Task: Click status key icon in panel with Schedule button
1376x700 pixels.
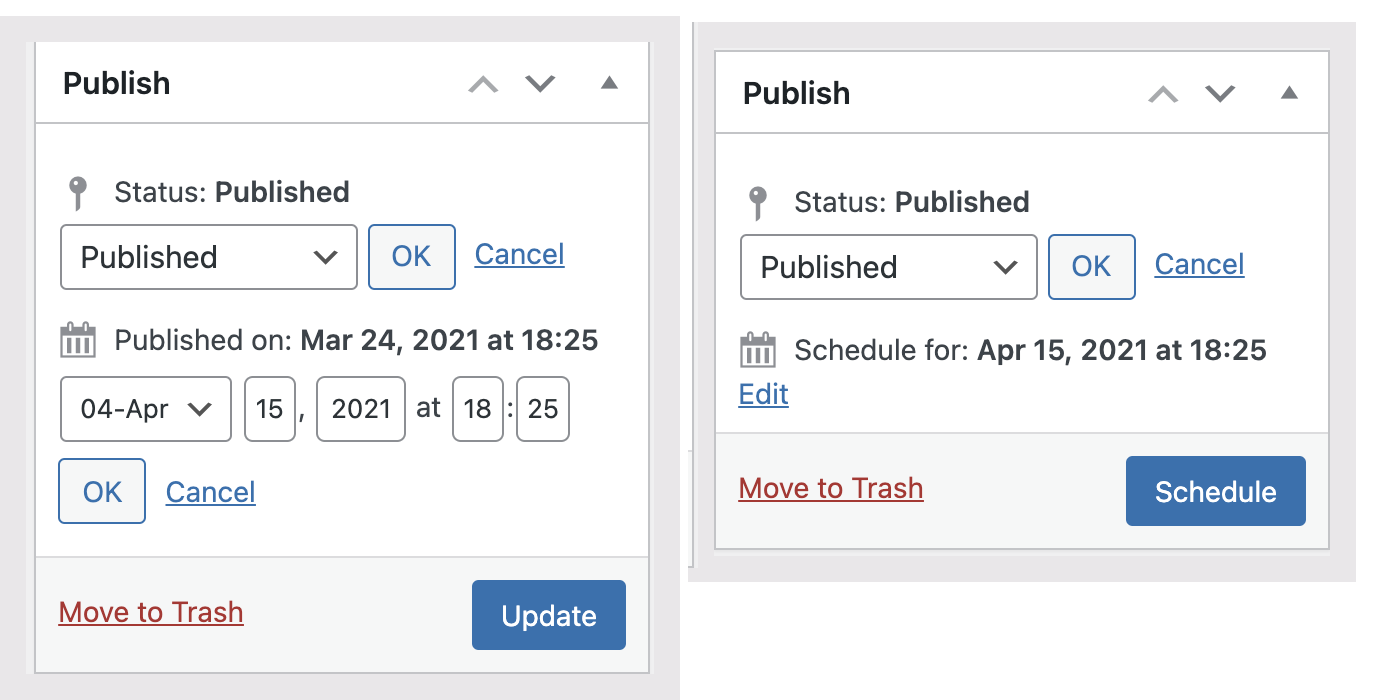Action: (x=757, y=202)
